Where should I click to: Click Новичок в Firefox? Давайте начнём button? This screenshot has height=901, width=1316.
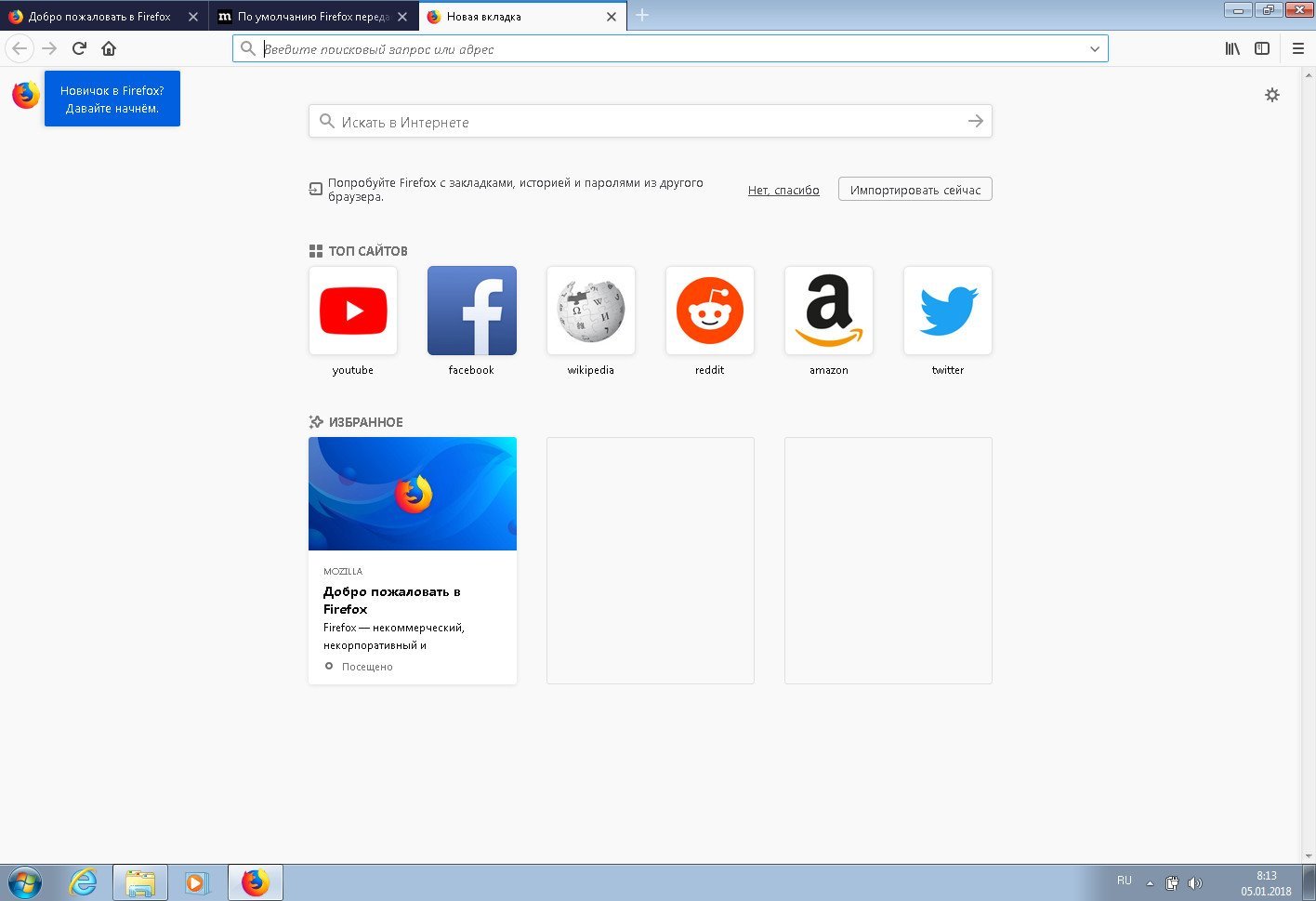[112, 99]
